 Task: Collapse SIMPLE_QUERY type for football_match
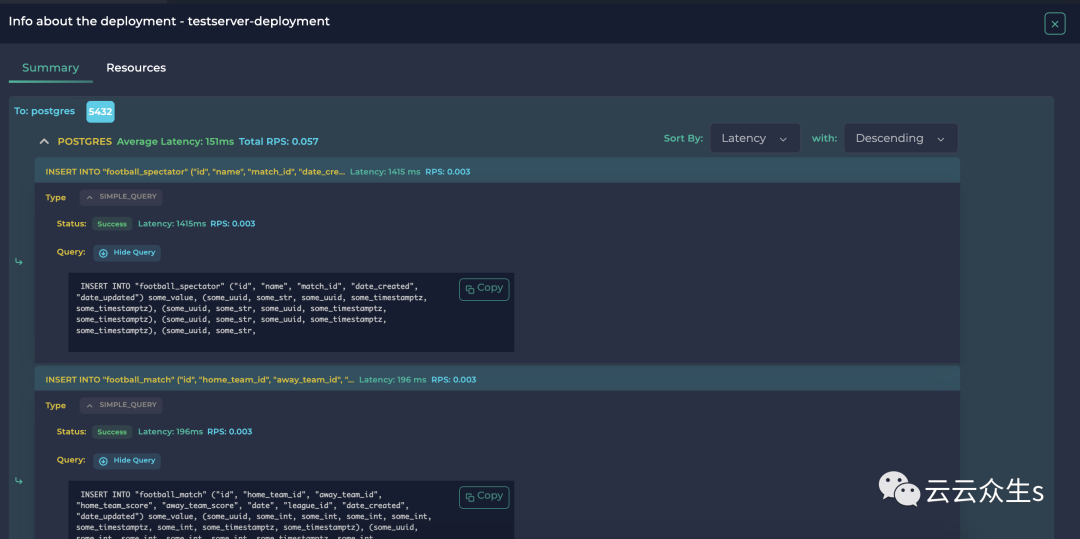(x=121, y=405)
